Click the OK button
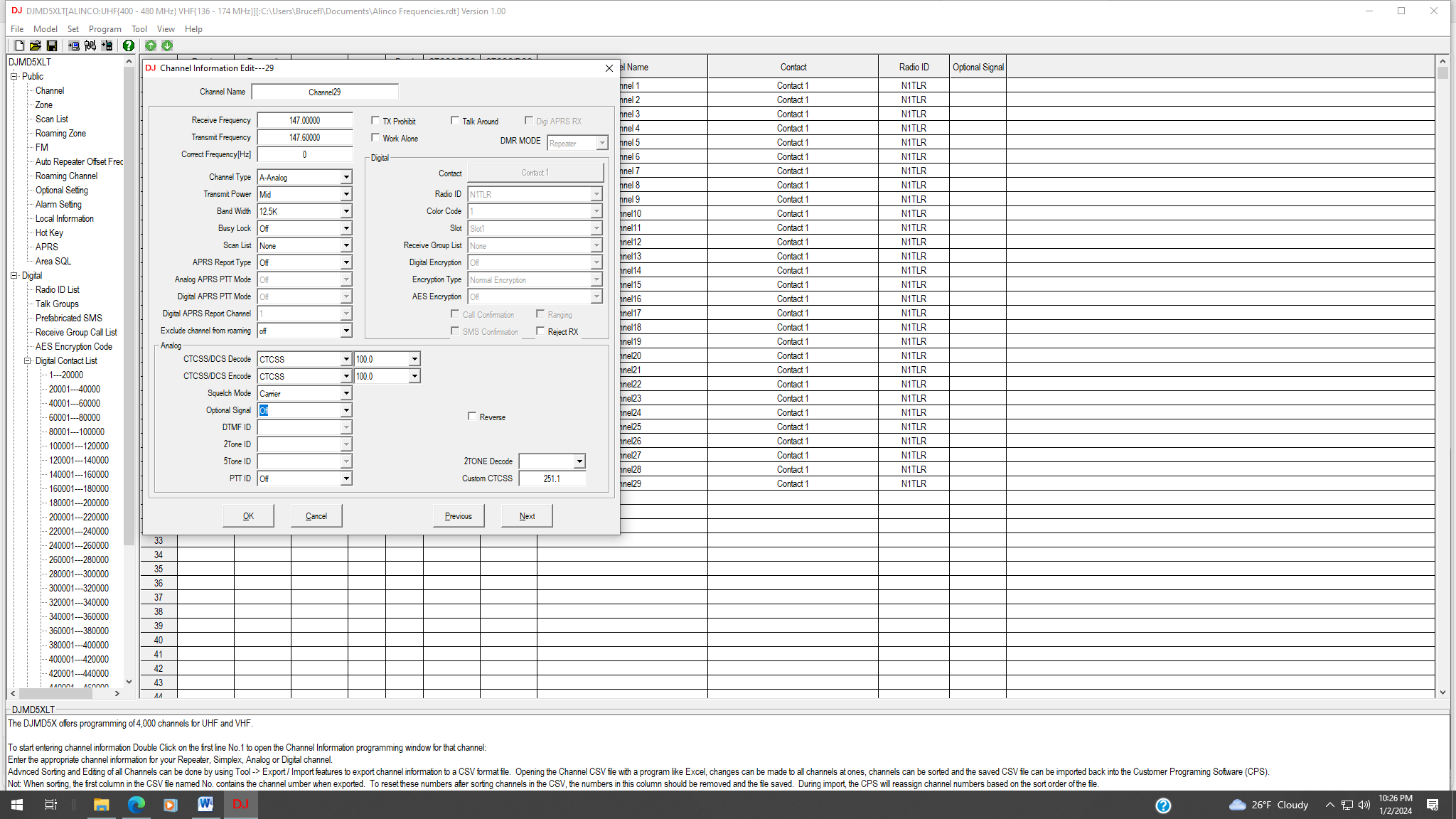1456x819 pixels. (x=248, y=516)
